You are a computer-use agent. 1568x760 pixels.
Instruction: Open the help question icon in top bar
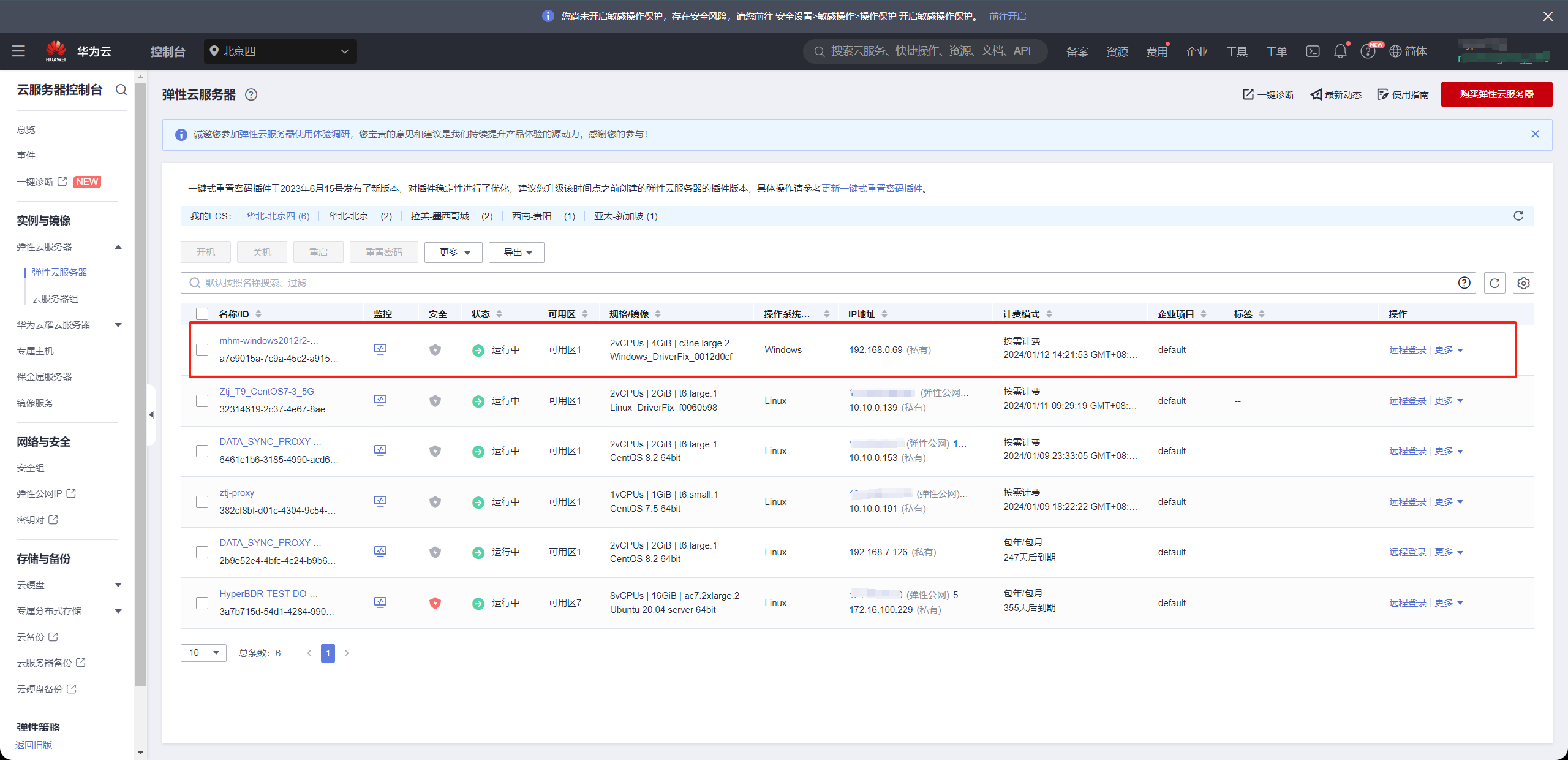pos(1367,51)
